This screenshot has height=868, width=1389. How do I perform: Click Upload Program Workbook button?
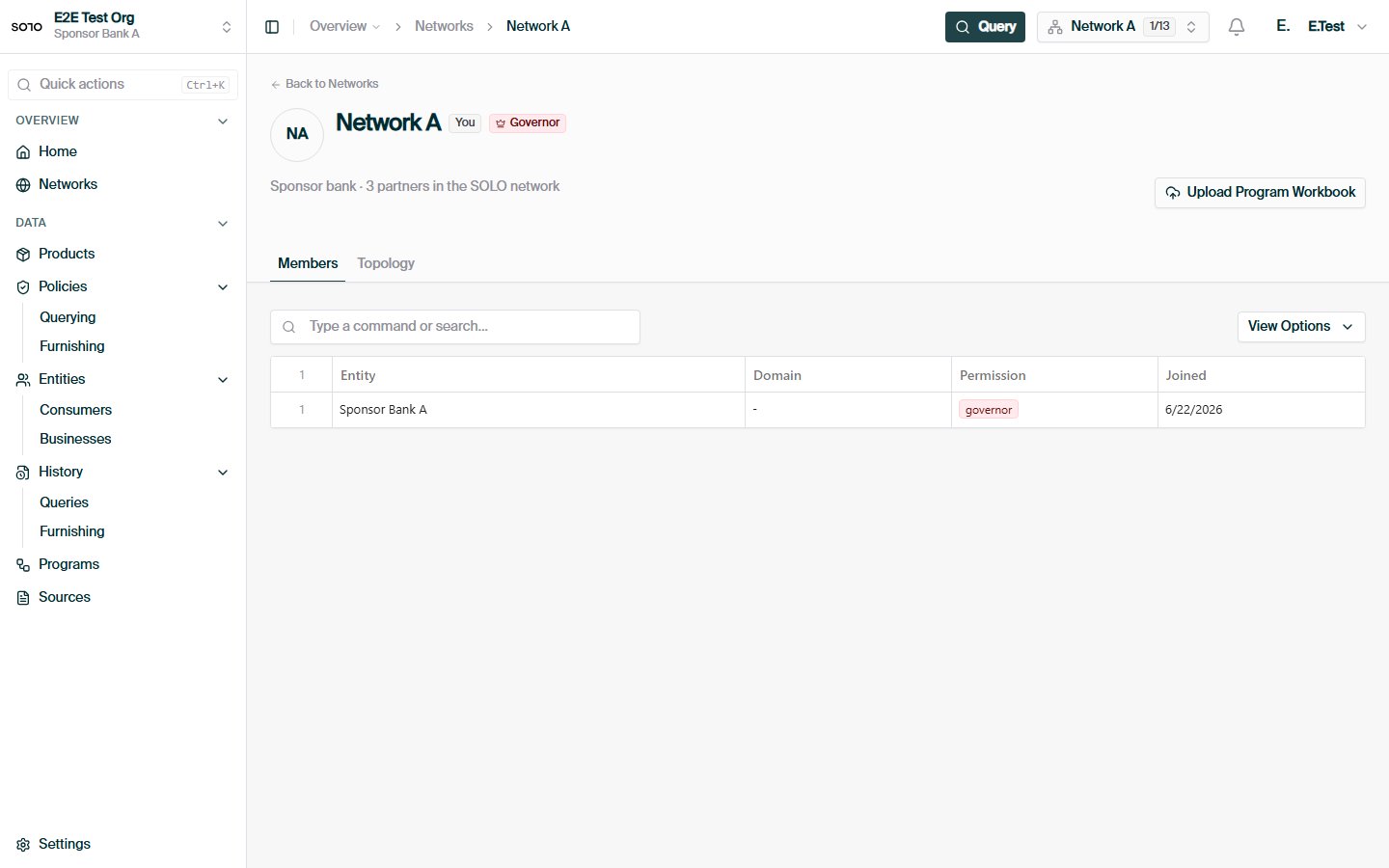coord(1260,192)
